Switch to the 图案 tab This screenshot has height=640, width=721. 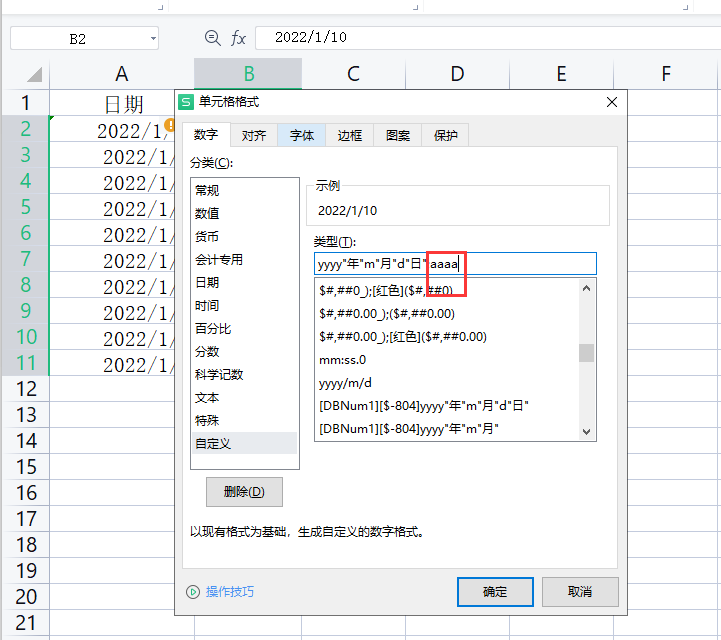[398, 136]
